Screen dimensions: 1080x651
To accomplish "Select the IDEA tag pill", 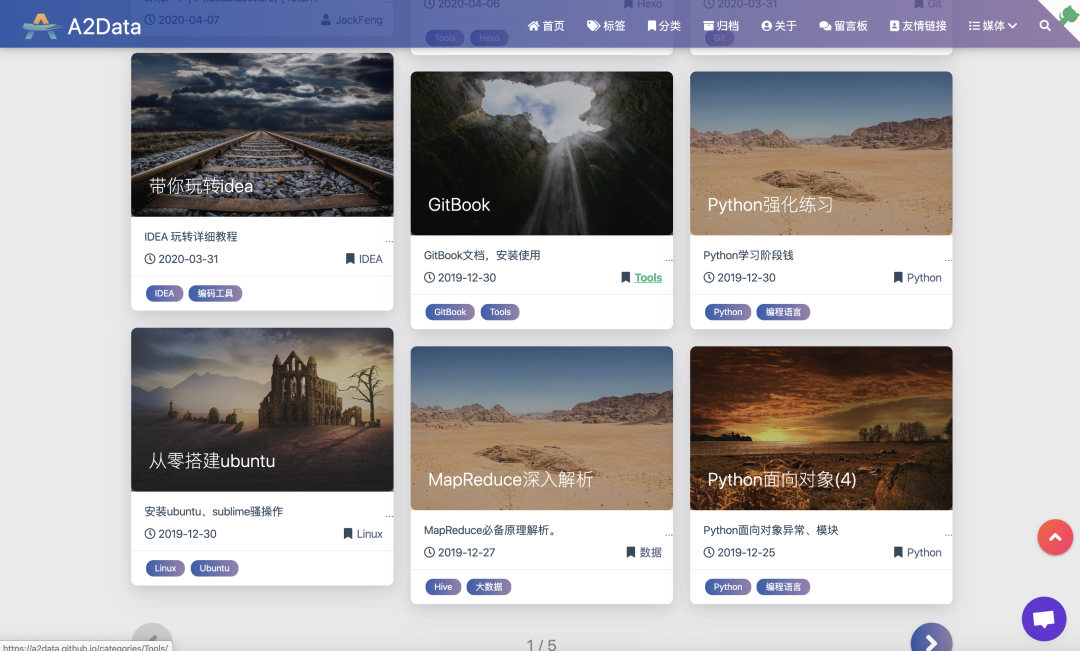I will (x=164, y=293).
